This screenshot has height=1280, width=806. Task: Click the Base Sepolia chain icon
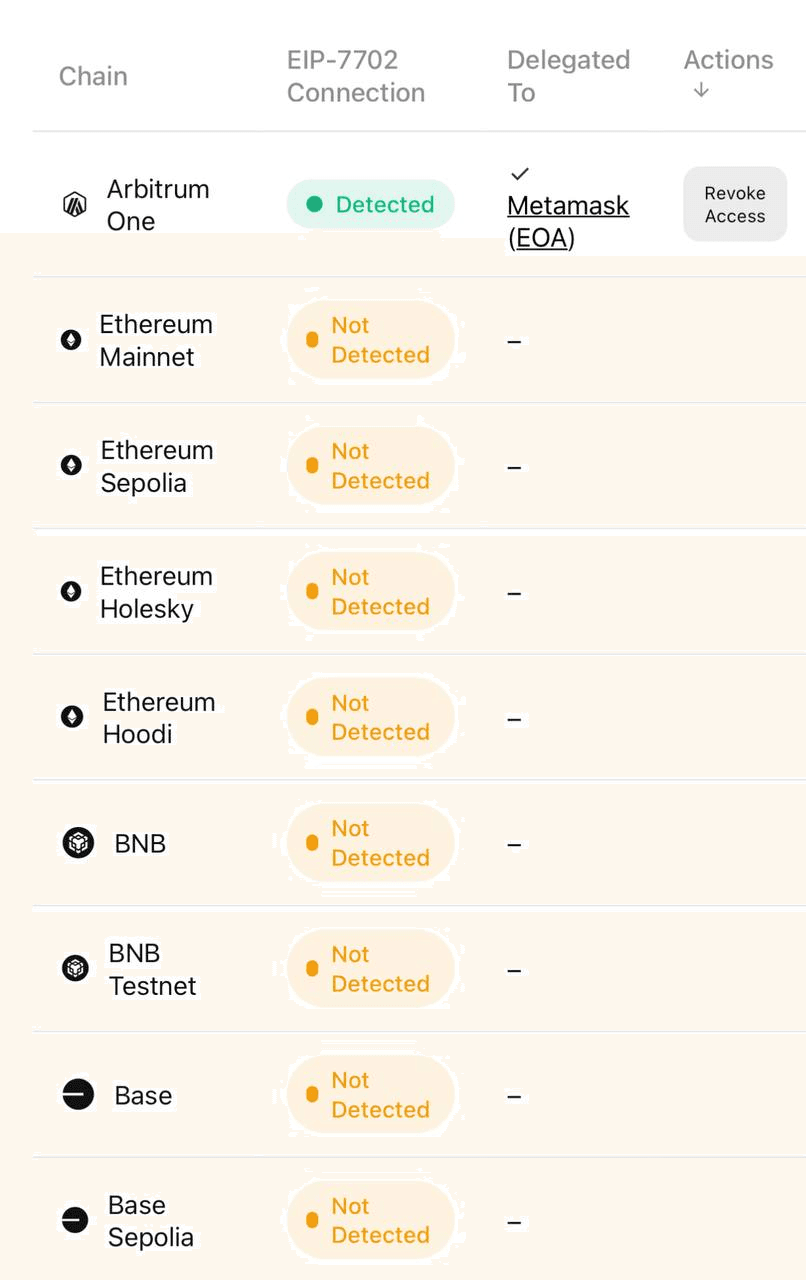pyautogui.click(x=75, y=1221)
